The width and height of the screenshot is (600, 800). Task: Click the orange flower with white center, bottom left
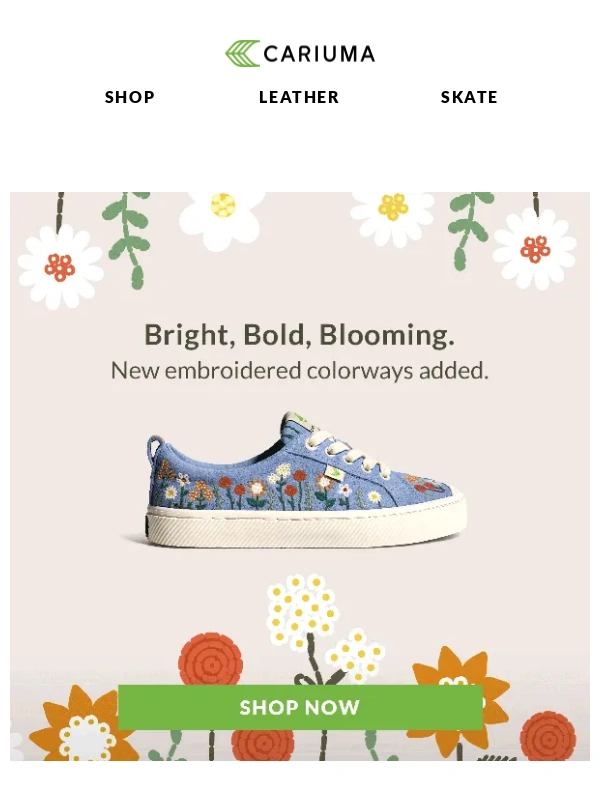click(x=85, y=731)
